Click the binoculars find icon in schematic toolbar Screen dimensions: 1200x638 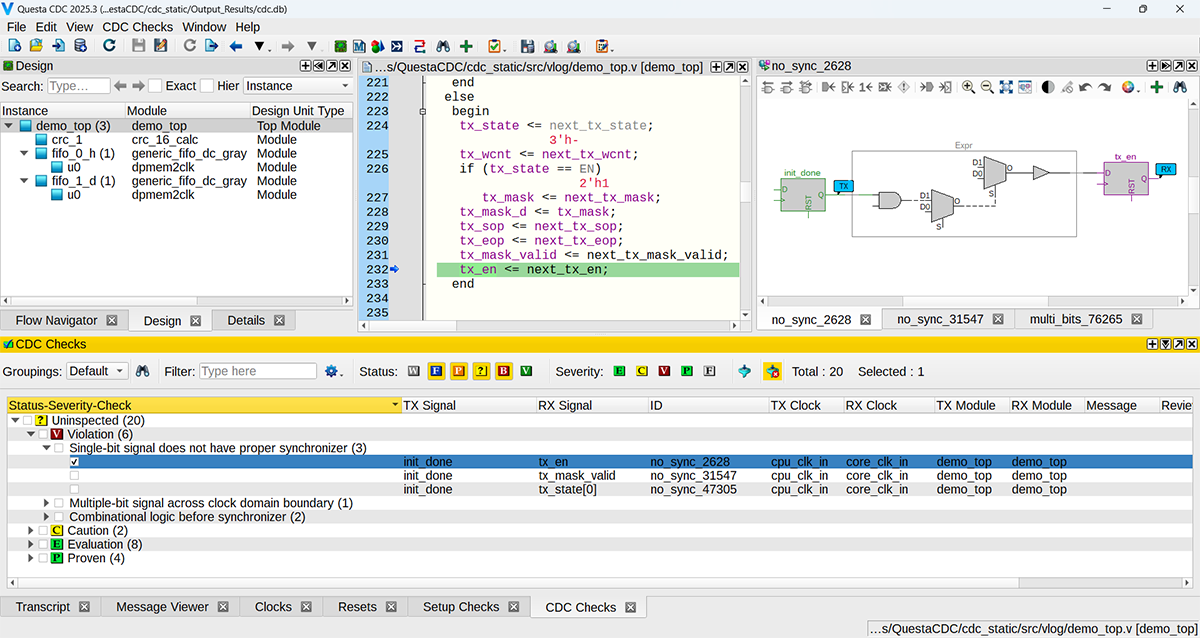tap(1181, 87)
